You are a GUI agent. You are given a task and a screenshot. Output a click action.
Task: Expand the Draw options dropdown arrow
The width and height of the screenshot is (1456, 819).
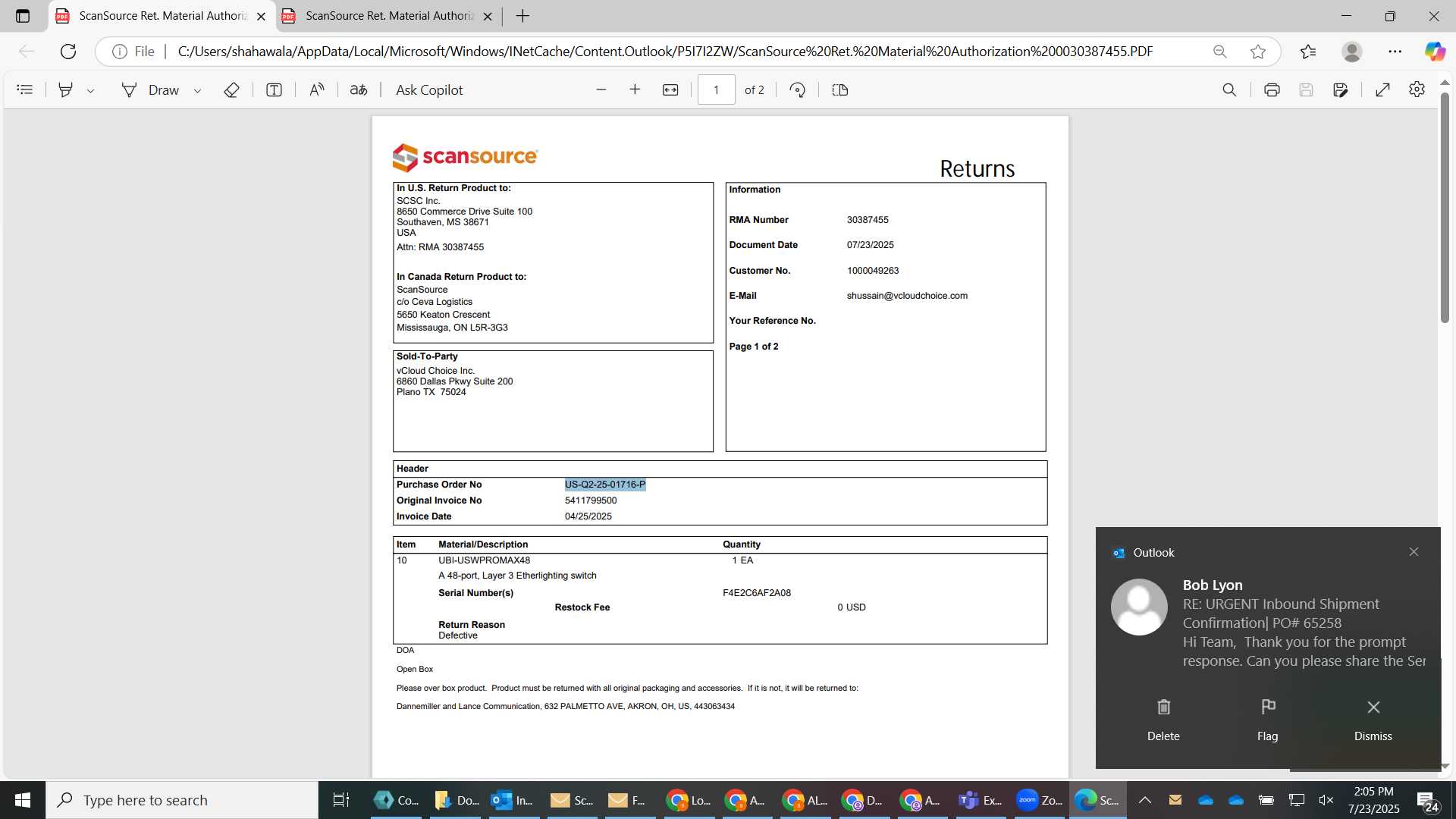pyautogui.click(x=197, y=91)
